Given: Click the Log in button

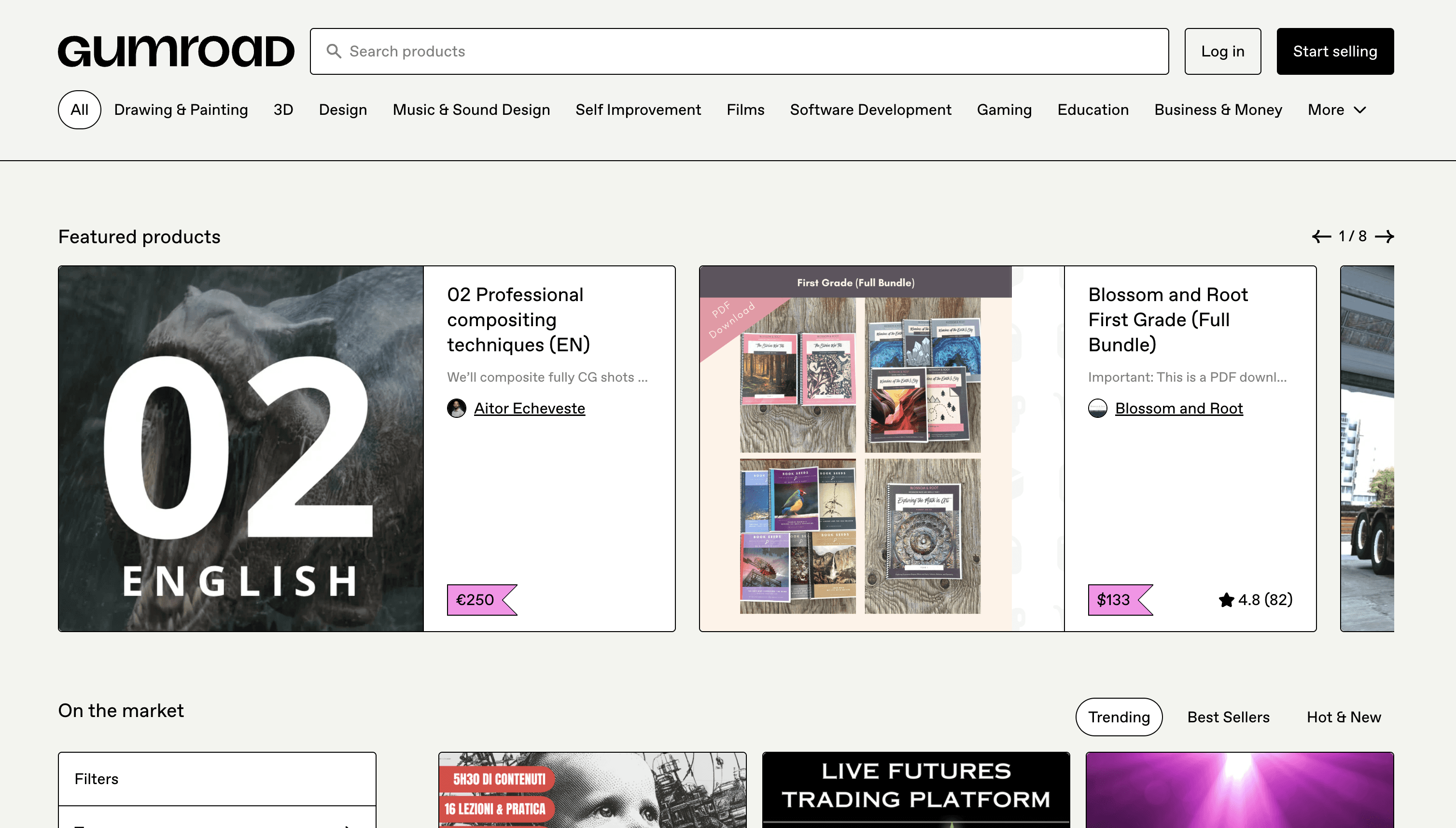Looking at the screenshot, I should [x=1222, y=51].
